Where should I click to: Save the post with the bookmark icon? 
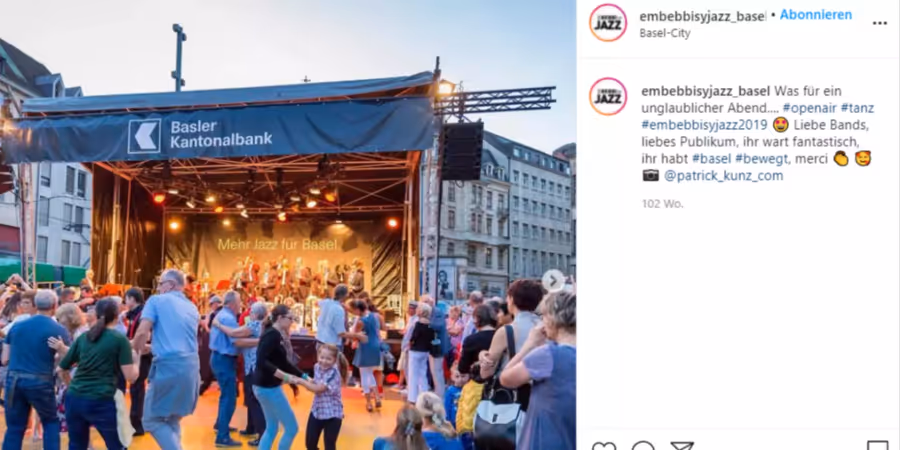coord(878,445)
